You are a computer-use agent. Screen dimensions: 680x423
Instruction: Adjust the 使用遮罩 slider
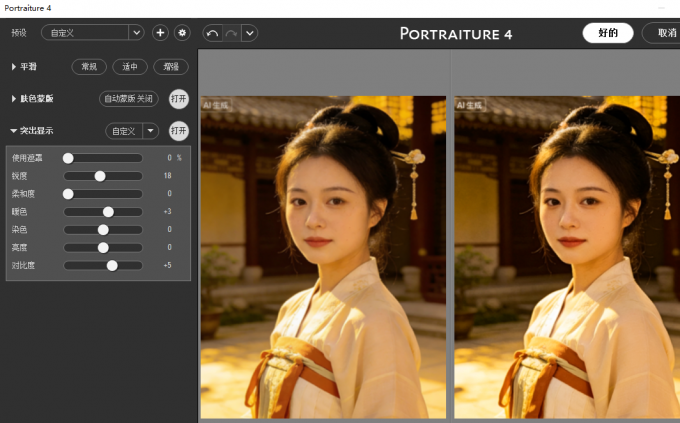coord(103,158)
